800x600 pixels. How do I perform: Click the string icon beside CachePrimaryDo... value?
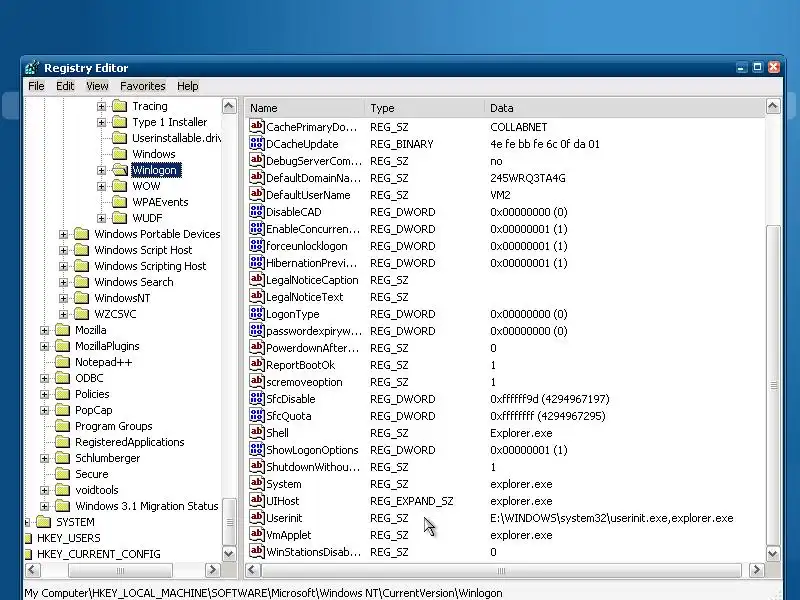tap(257, 126)
